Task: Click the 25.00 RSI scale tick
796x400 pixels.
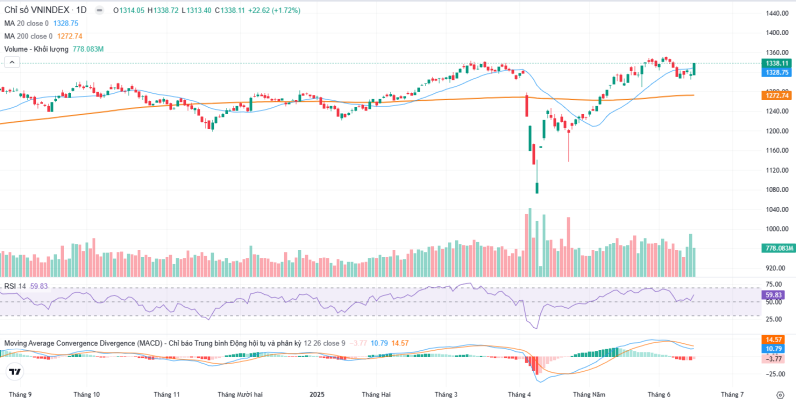Action: click(774, 319)
